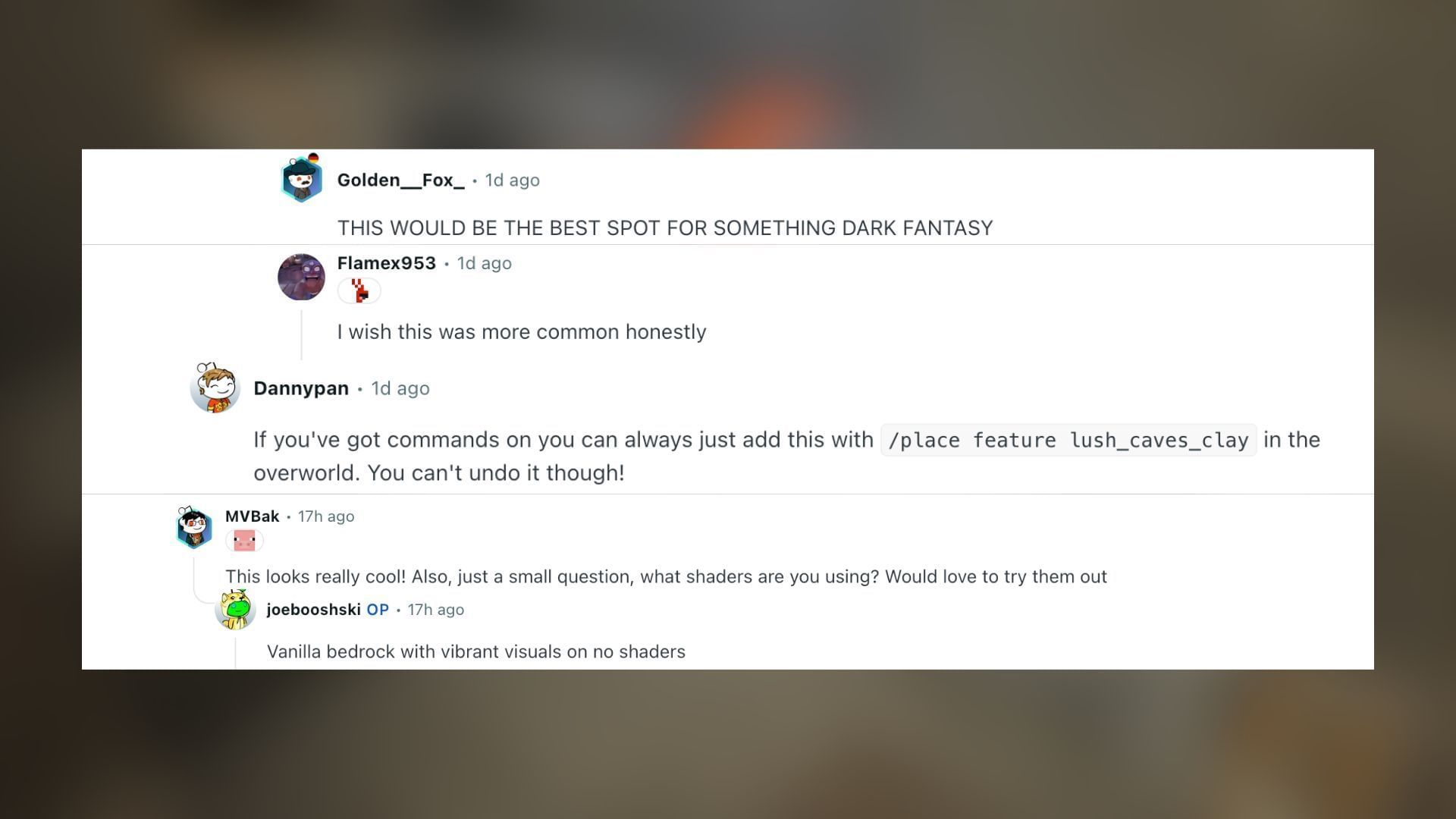Select the /place feature lush_caves_clay code snippet

(x=1068, y=440)
